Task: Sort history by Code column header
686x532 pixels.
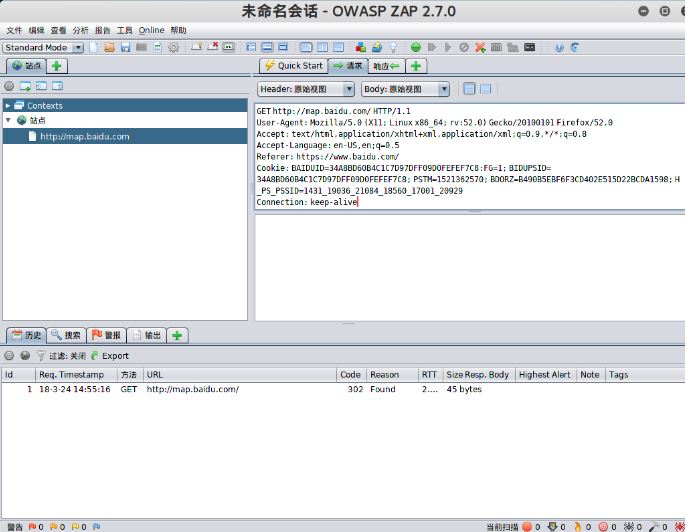Action: pos(351,374)
